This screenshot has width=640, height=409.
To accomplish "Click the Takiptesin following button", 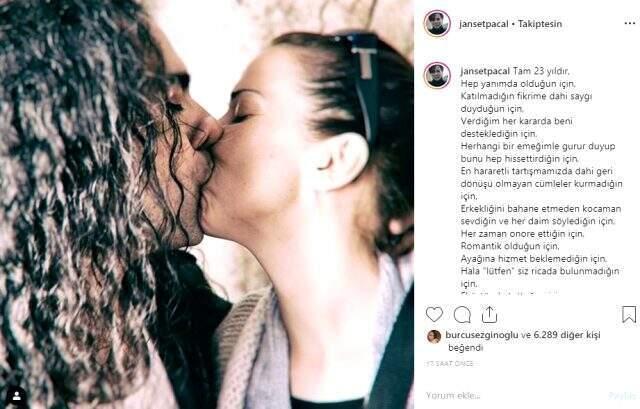I will point(540,24).
